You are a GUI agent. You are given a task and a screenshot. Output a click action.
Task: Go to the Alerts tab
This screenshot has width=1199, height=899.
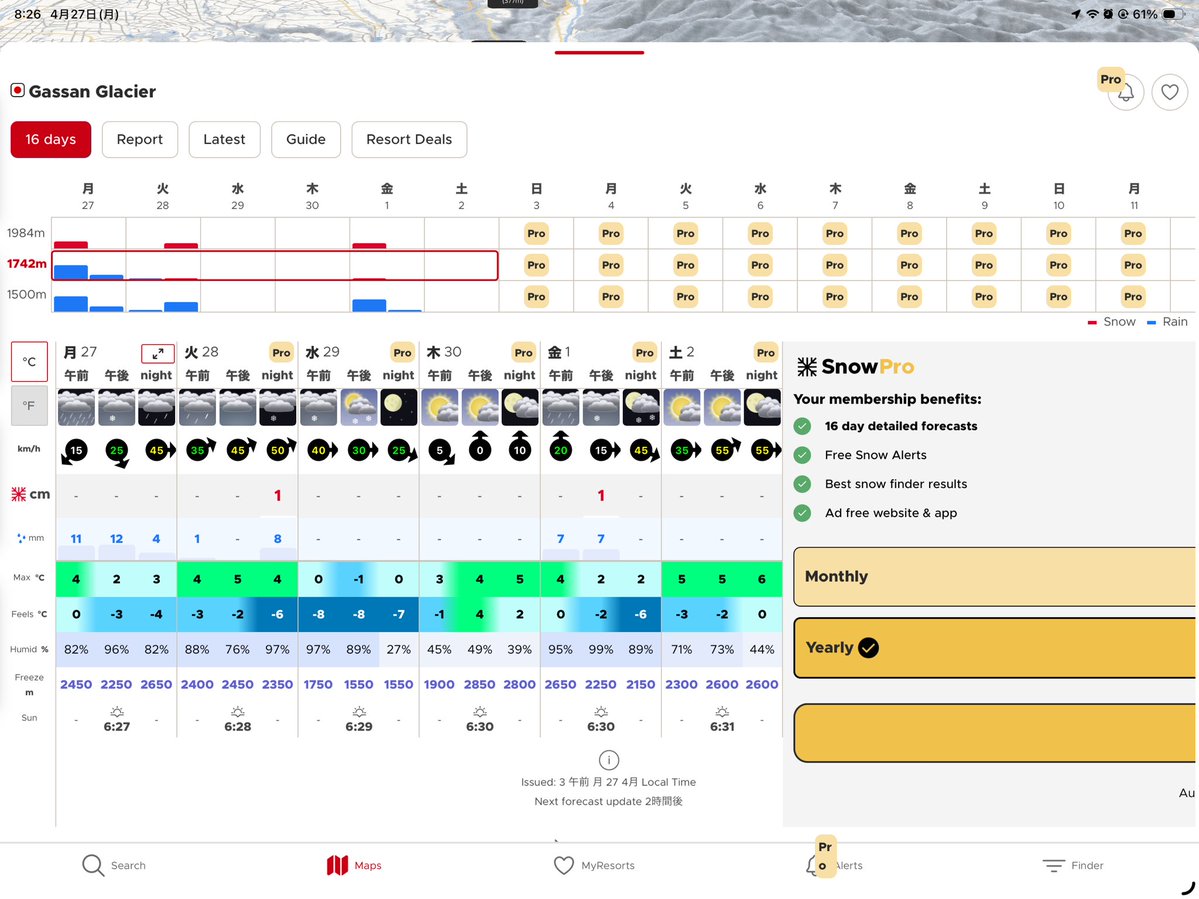click(x=833, y=865)
